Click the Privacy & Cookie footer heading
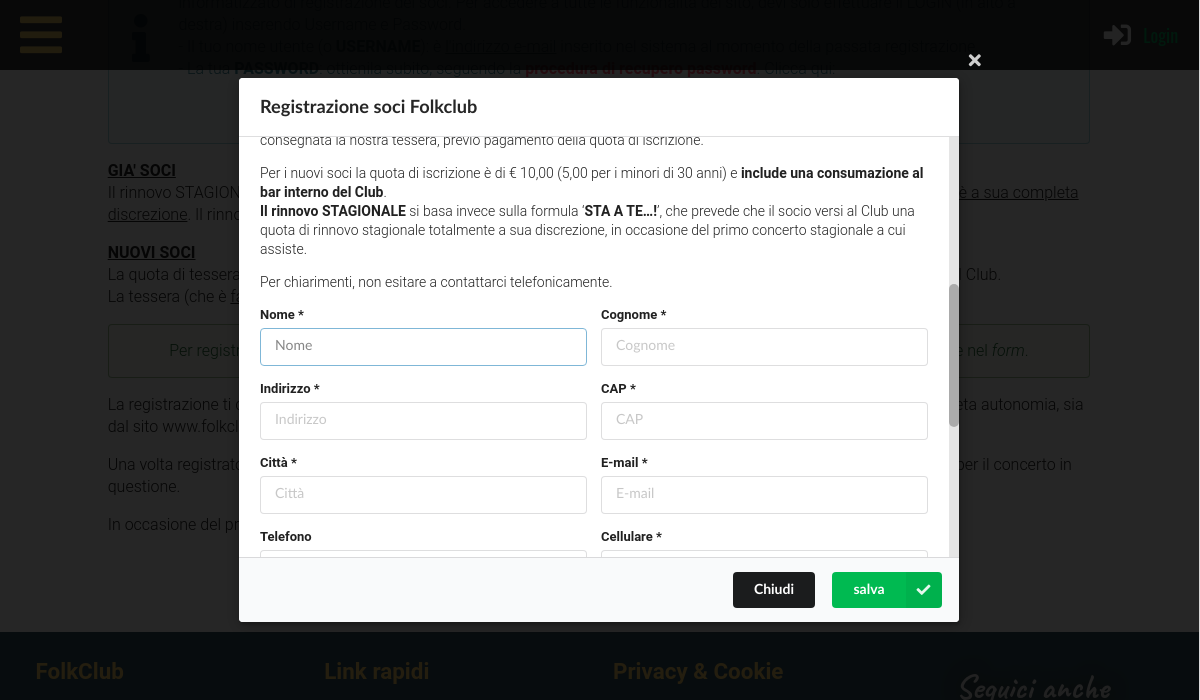 (698, 672)
